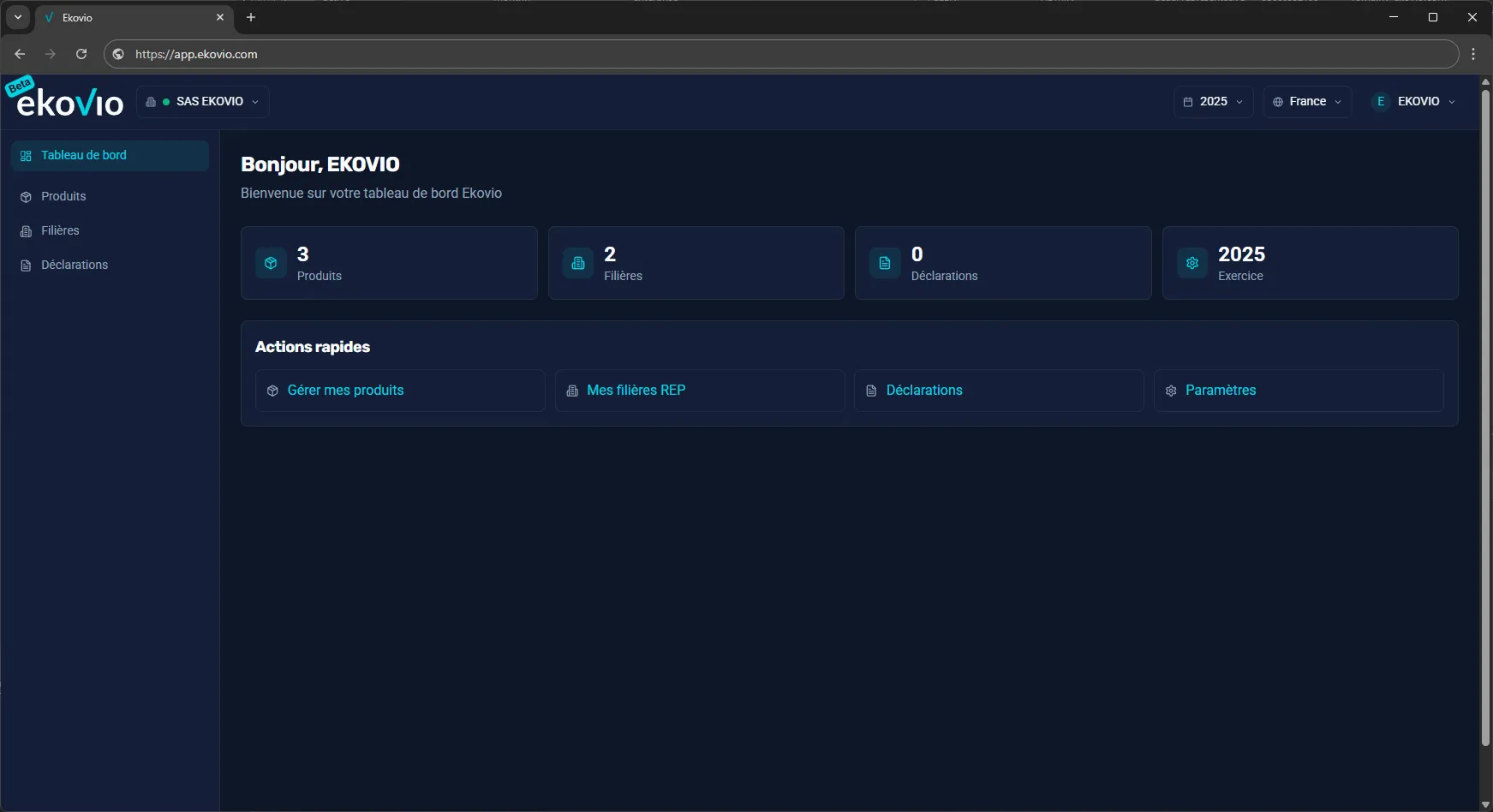Click the building icon on the 2 Filières card
Screen dimensions: 1493x812
578,263
